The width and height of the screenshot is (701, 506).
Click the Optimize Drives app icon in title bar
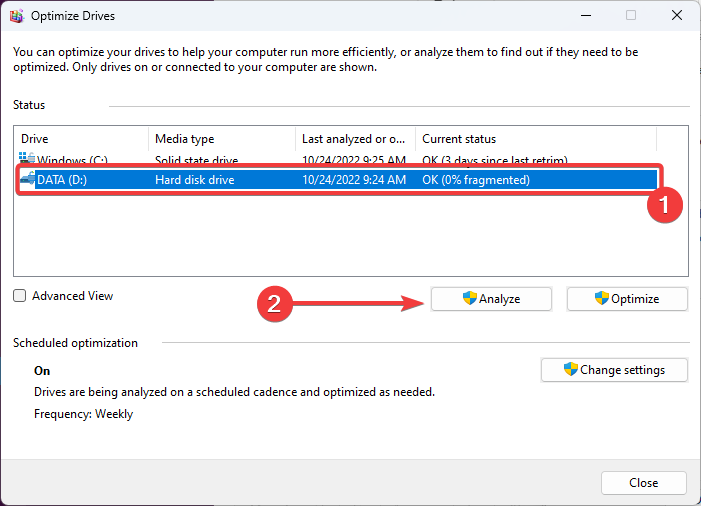tap(17, 16)
